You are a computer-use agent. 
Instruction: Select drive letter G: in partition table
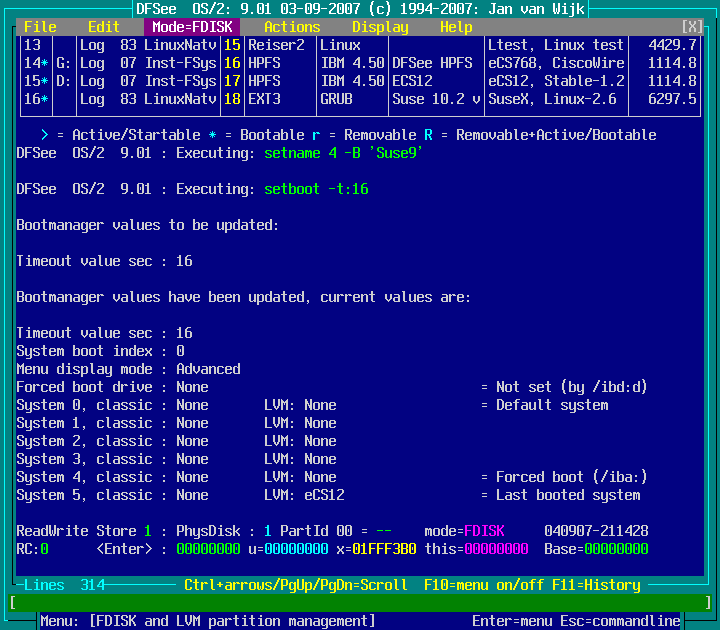64,63
